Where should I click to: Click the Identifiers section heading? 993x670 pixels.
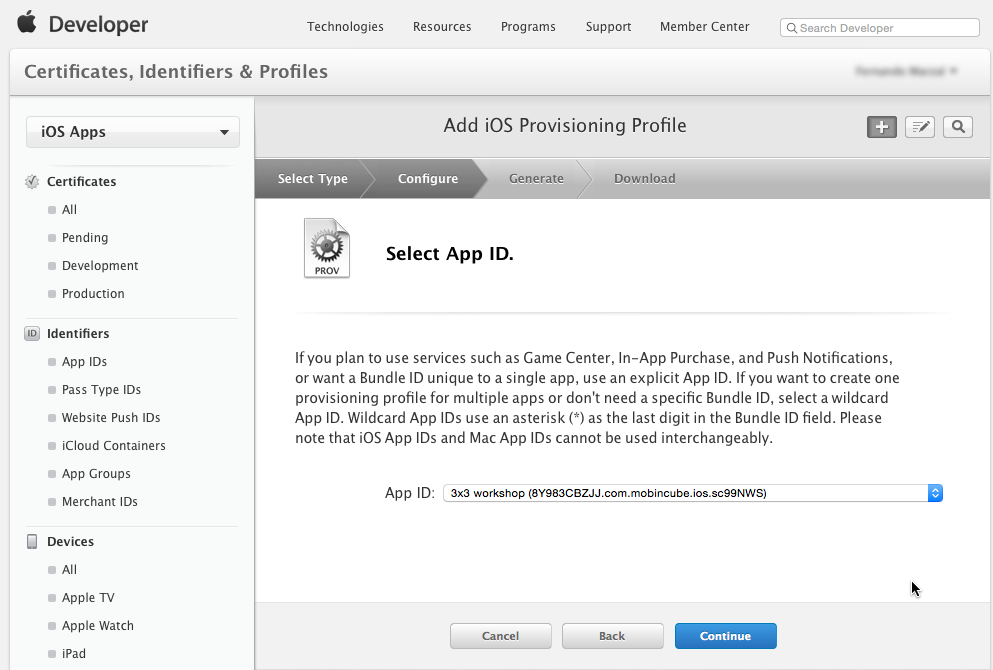(78, 333)
